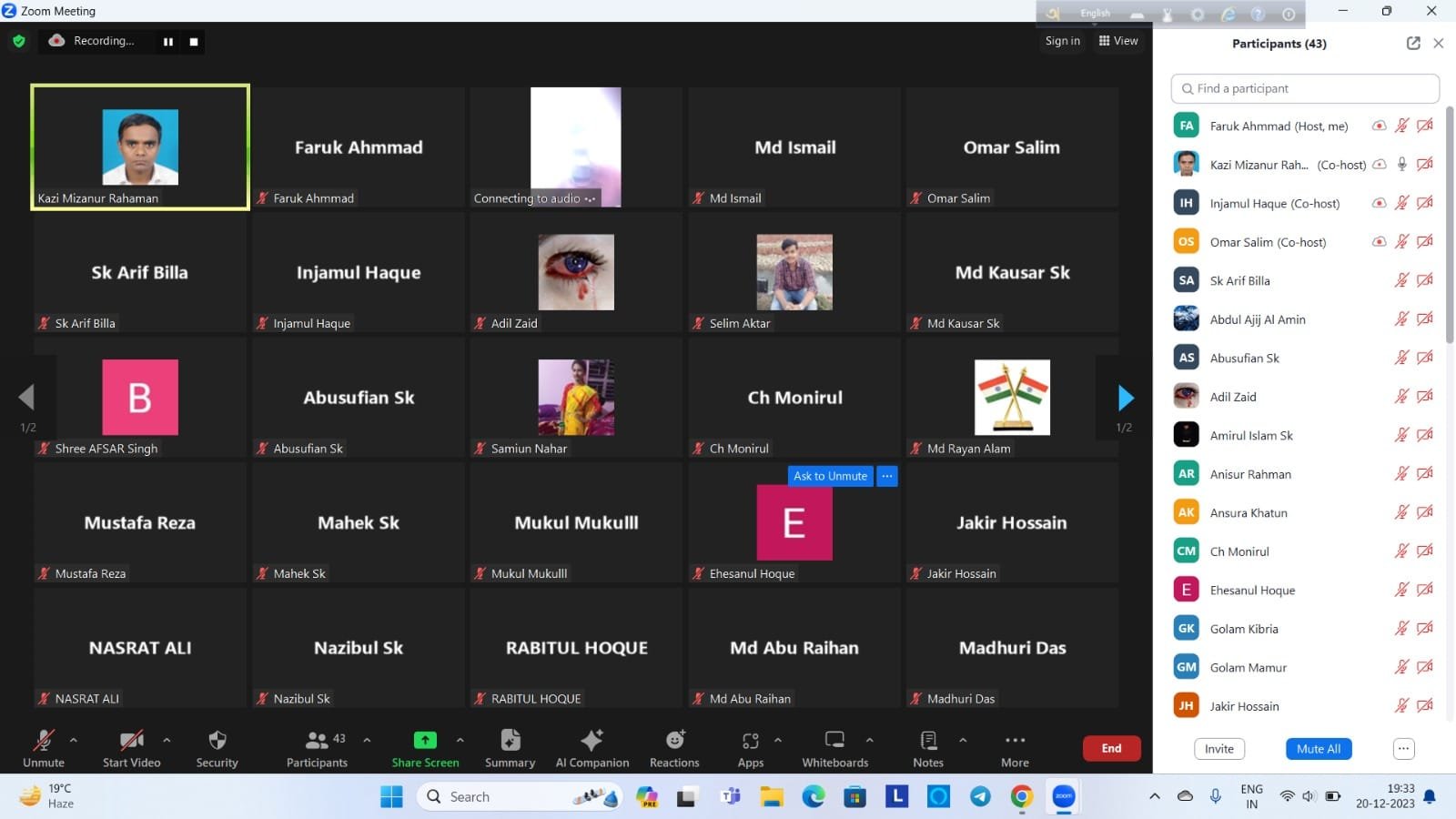Open Reactions emoji icon
The width and height of the screenshot is (1456, 819).
tap(674, 741)
